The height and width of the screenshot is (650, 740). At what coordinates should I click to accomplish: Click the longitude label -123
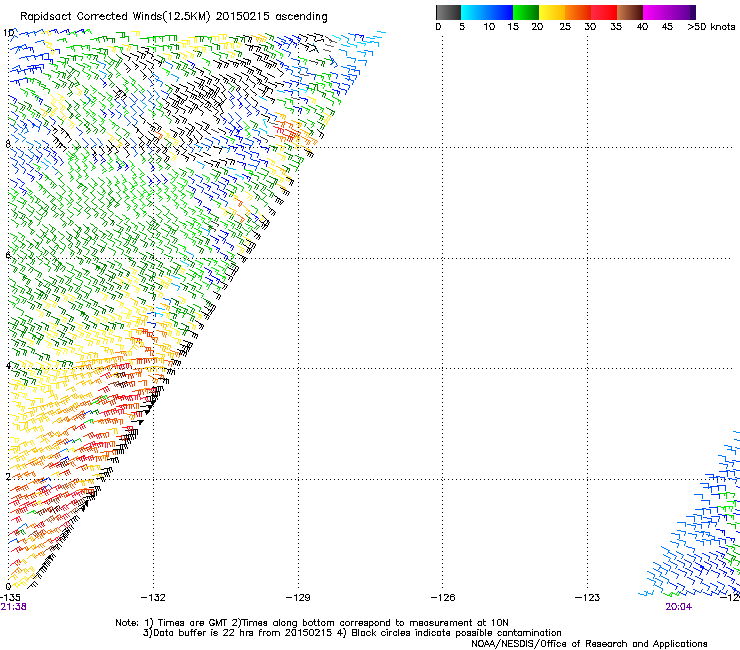click(588, 598)
